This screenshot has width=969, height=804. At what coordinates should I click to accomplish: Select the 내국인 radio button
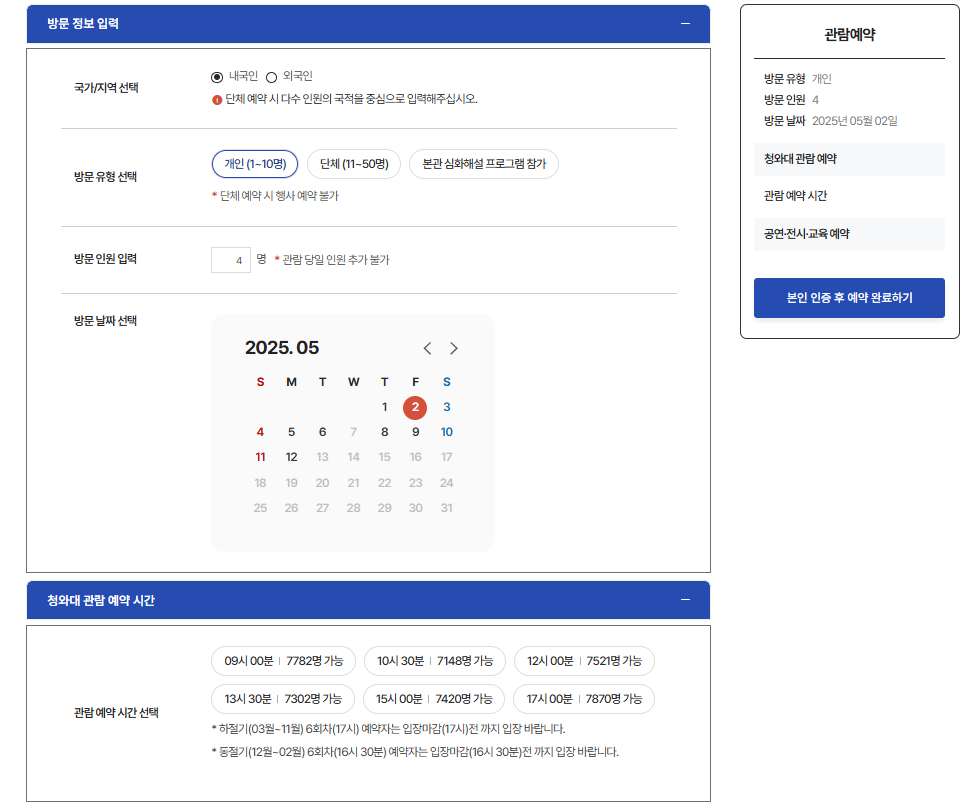point(217,77)
